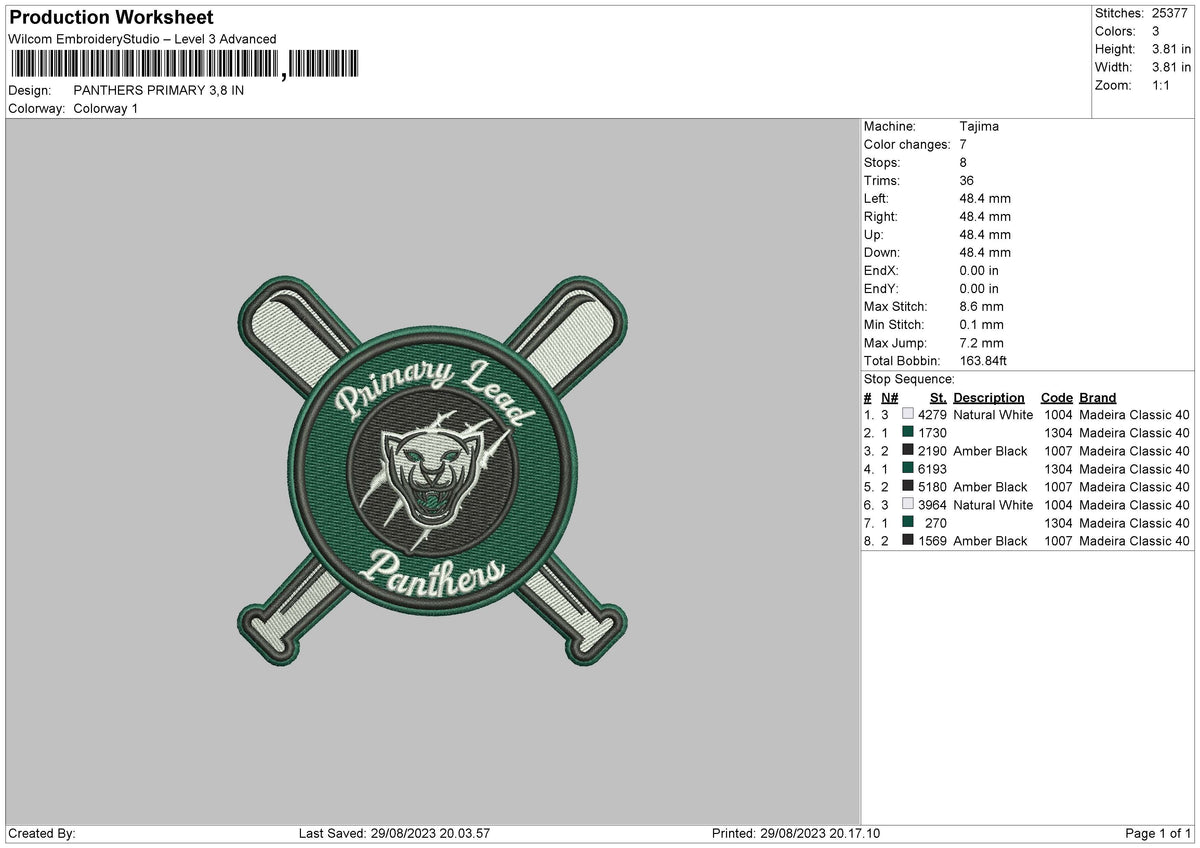The width and height of the screenshot is (1200, 848).
Task: Select stitch count 1569 in row 8
Action: click(x=932, y=541)
